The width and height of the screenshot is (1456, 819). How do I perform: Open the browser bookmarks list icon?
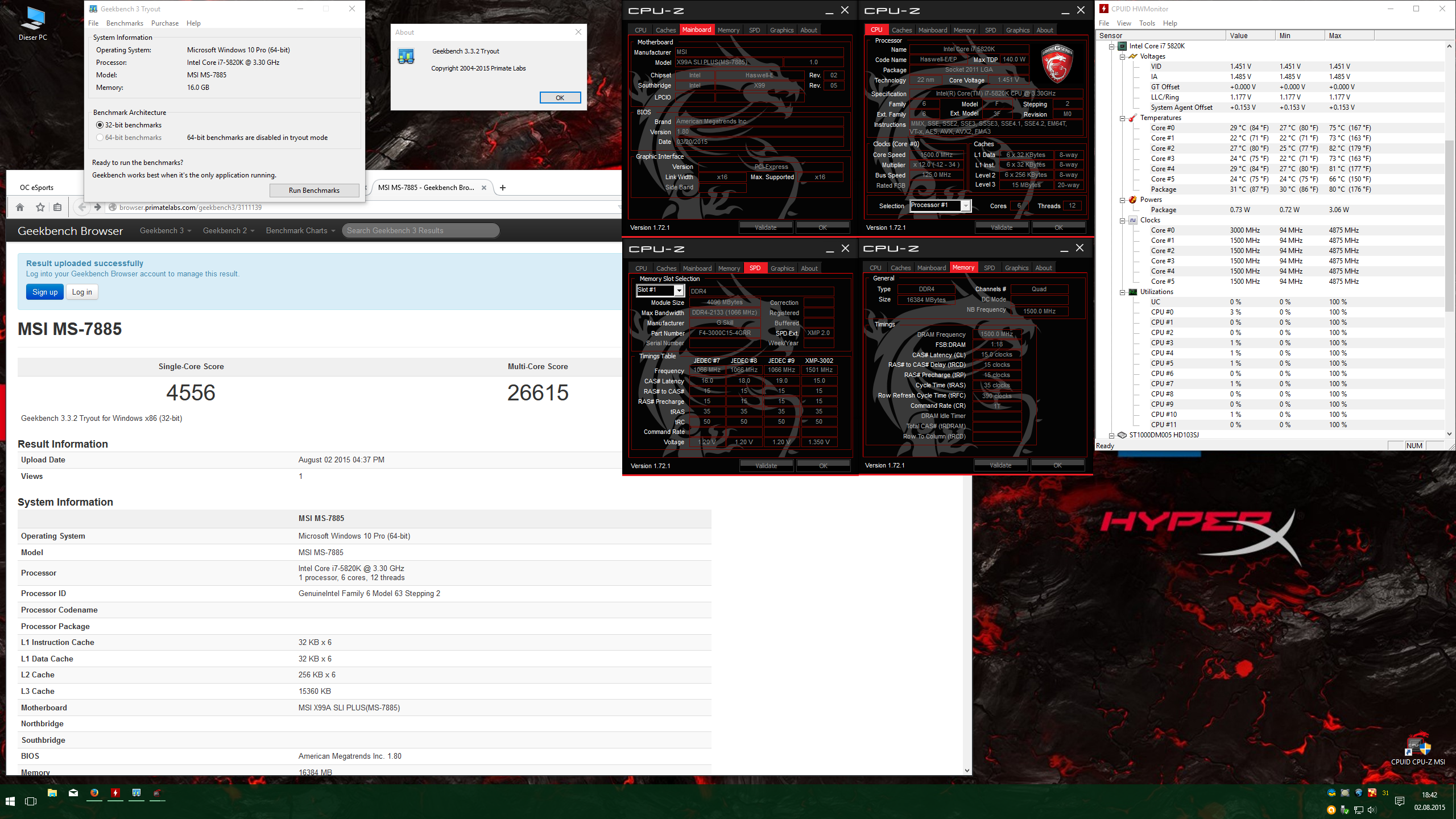57,207
